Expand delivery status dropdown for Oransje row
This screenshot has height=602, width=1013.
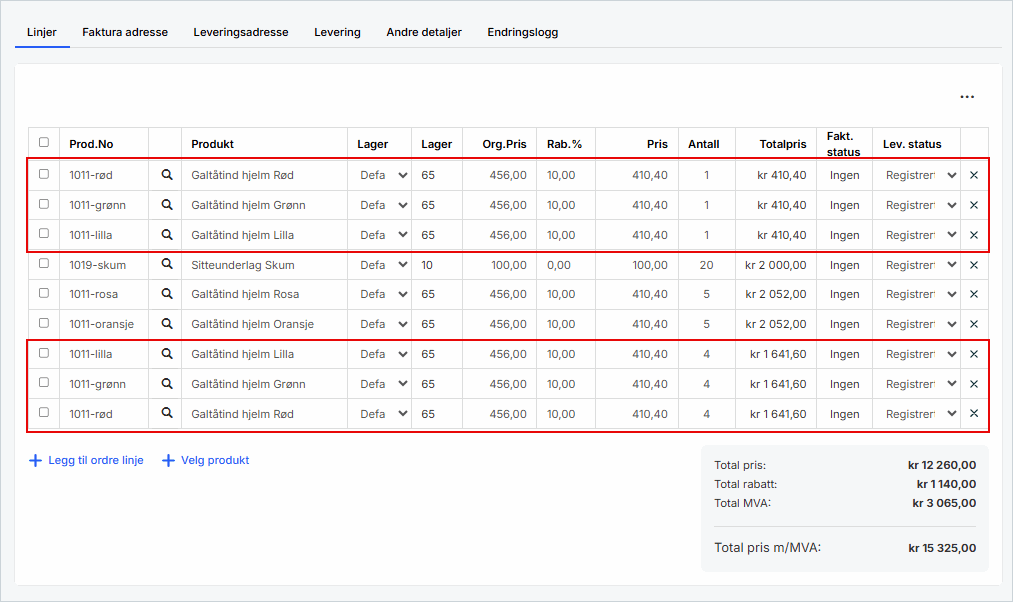pos(918,324)
